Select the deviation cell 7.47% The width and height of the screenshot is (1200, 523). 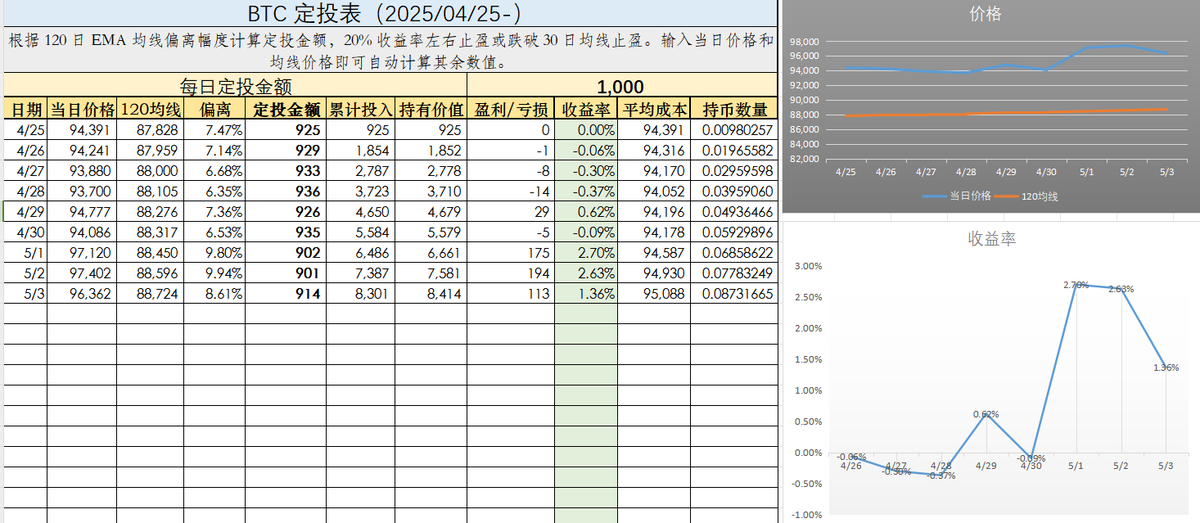point(215,130)
